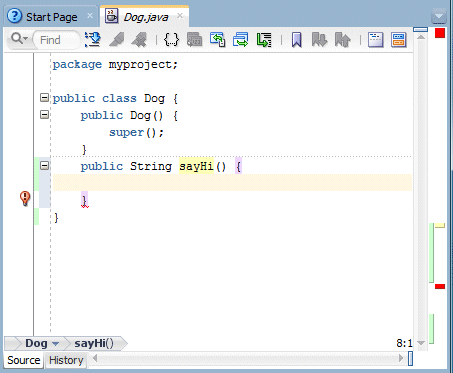The image size is (453, 373).
Task: Click into the Find text field
Action: point(56,40)
